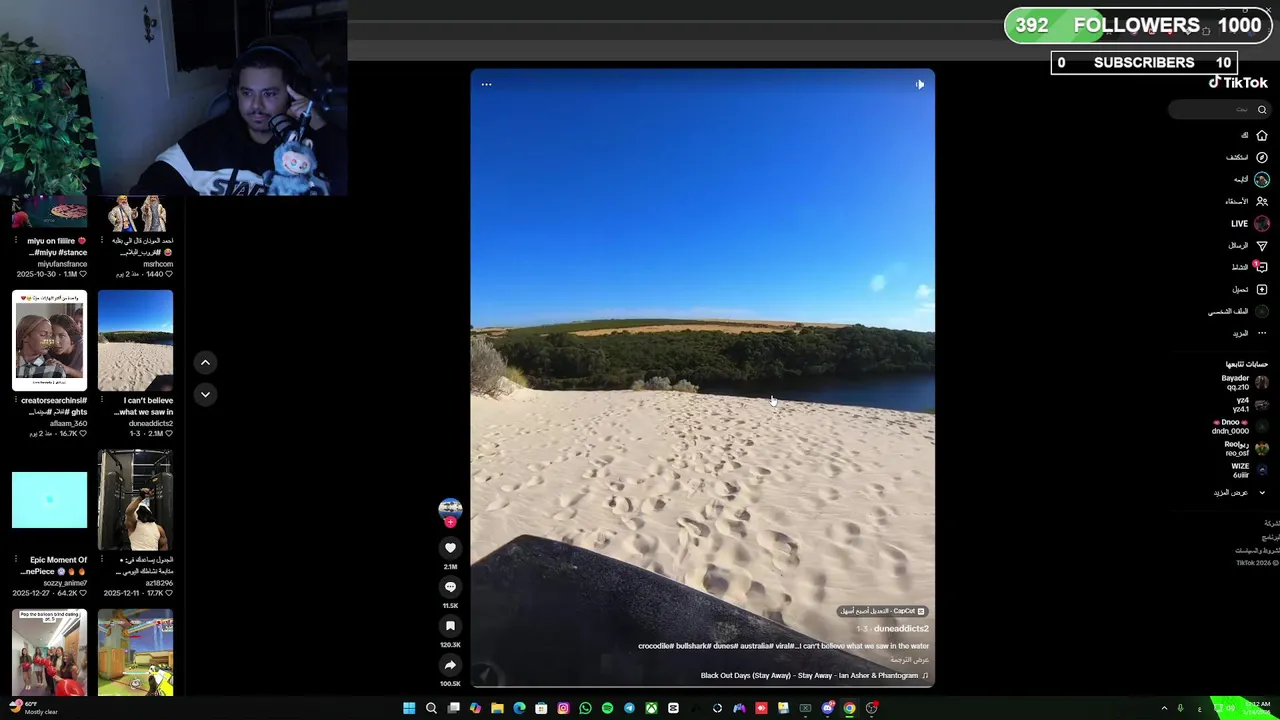
Task: Open Microsoft Edge from the taskbar
Action: [519, 708]
